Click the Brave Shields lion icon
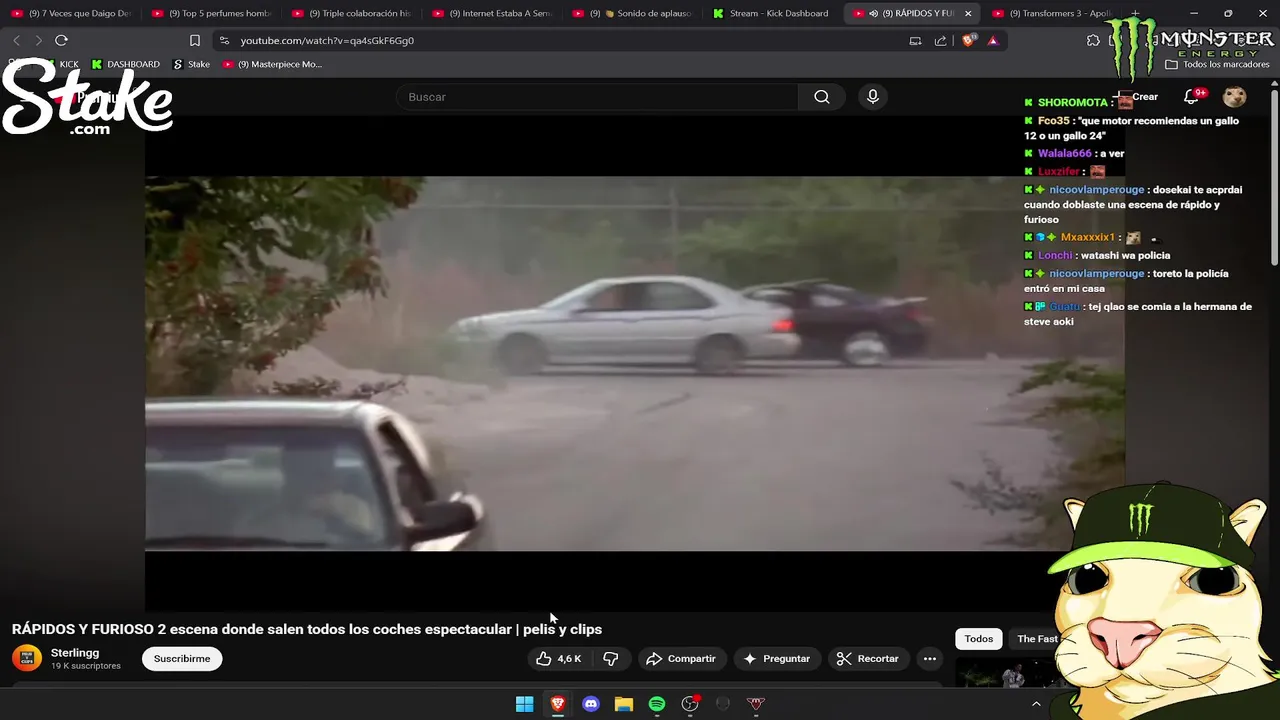This screenshot has width=1280, height=720. [967, 40]
